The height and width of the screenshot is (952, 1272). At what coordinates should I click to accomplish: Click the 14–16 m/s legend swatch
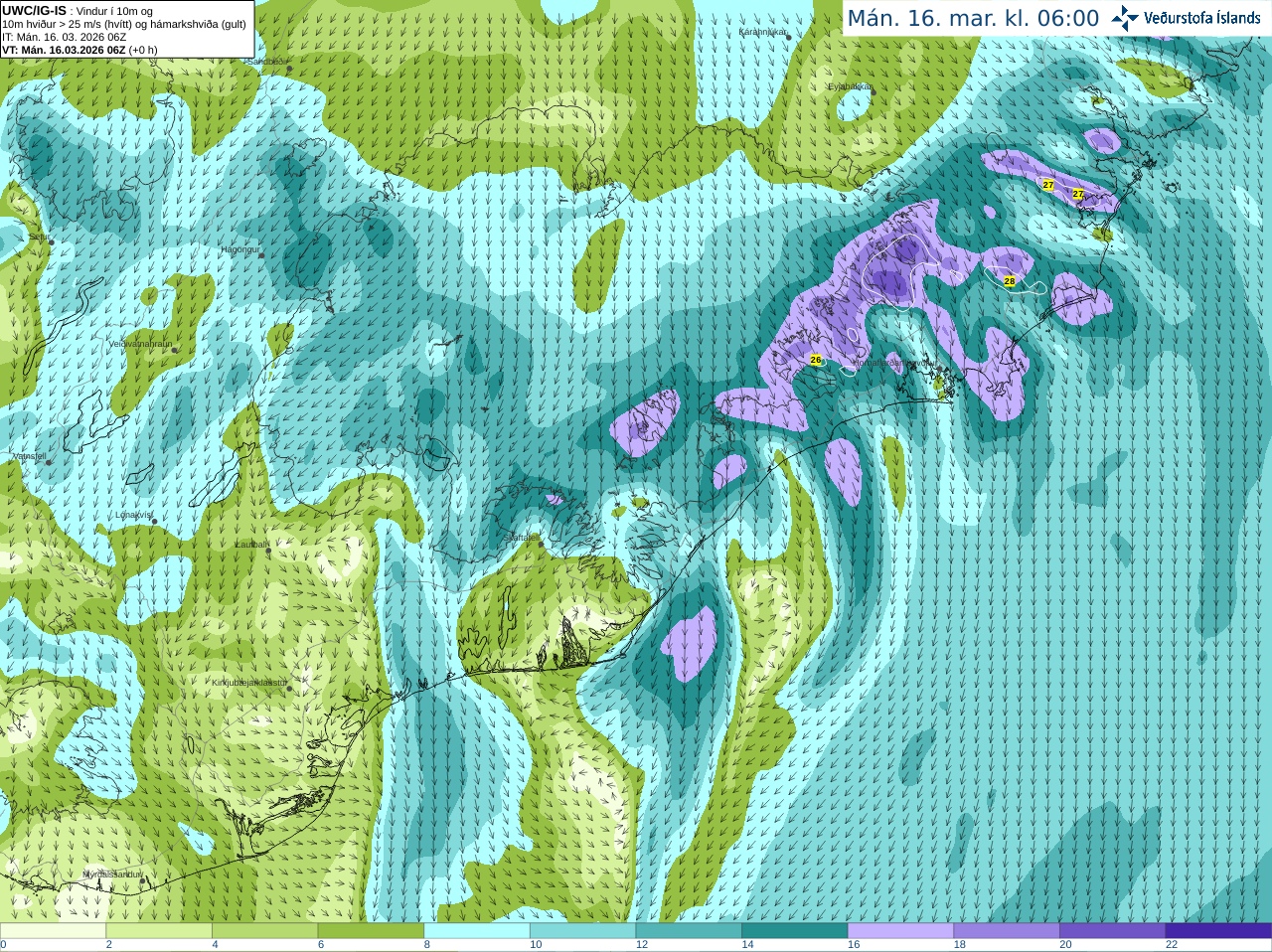795,931
